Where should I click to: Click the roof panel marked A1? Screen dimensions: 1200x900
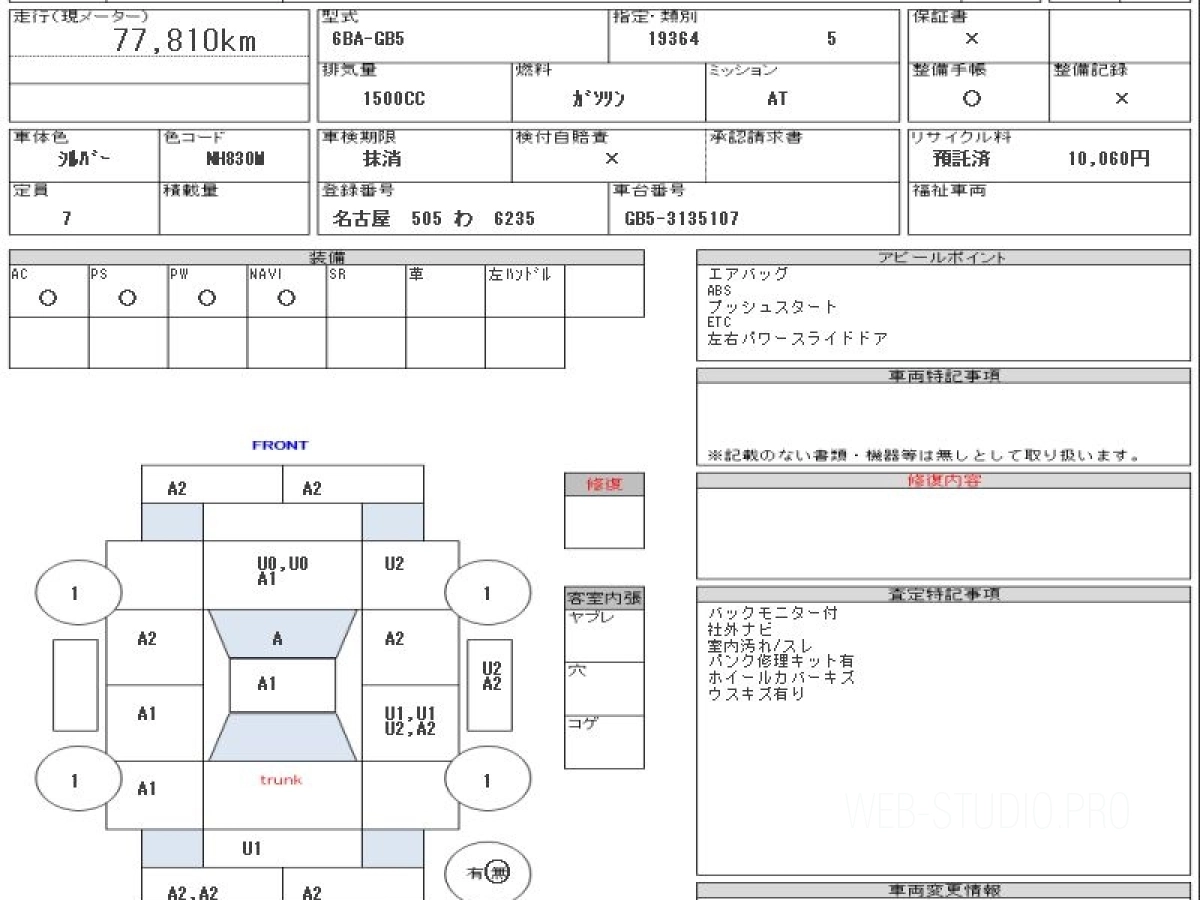pos(282,685)
